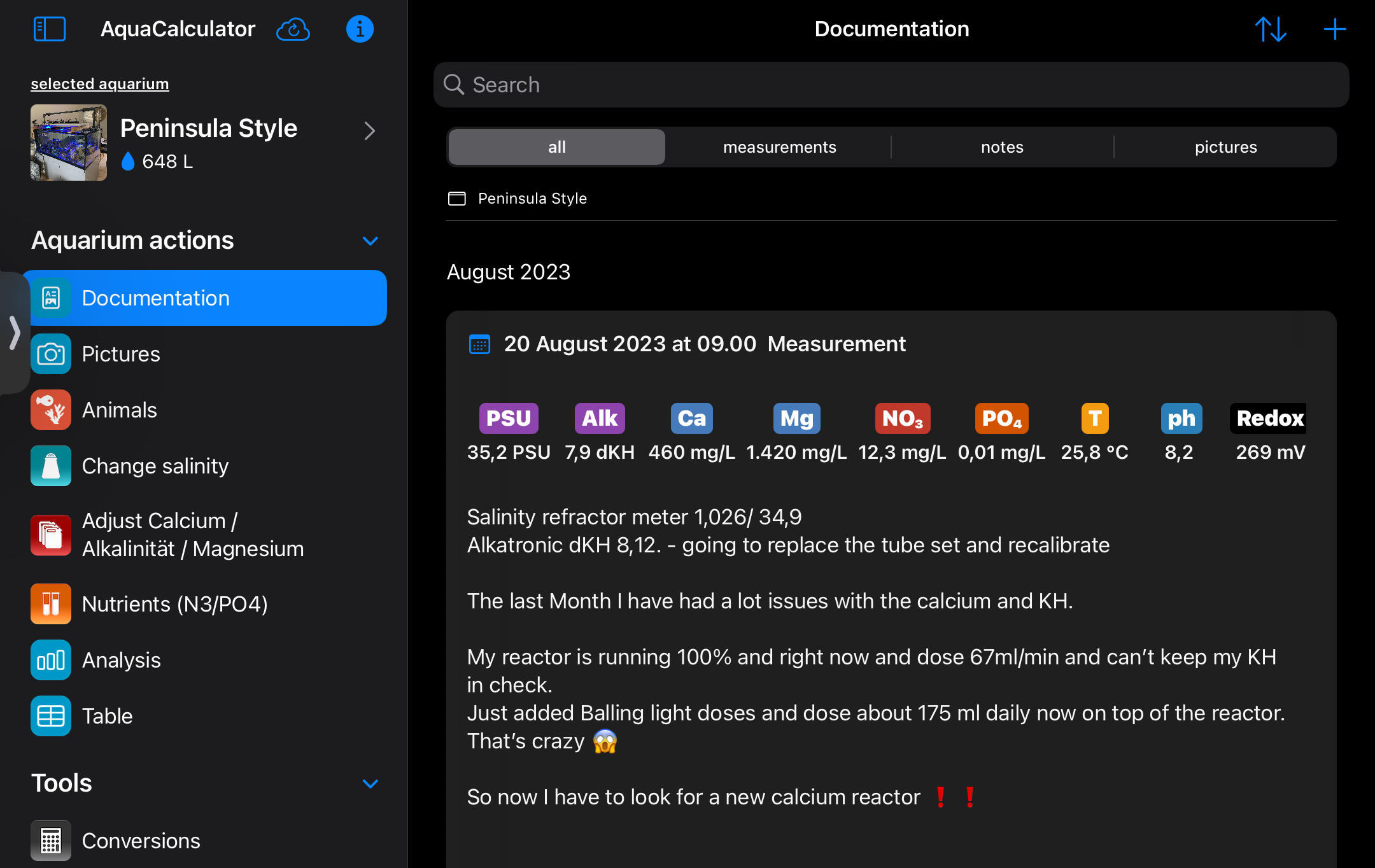Open Nutrients (N3/PO4) action
The width and height of the screenshot is (1375, 868).
pyautogui.click(x=174, y=604)
